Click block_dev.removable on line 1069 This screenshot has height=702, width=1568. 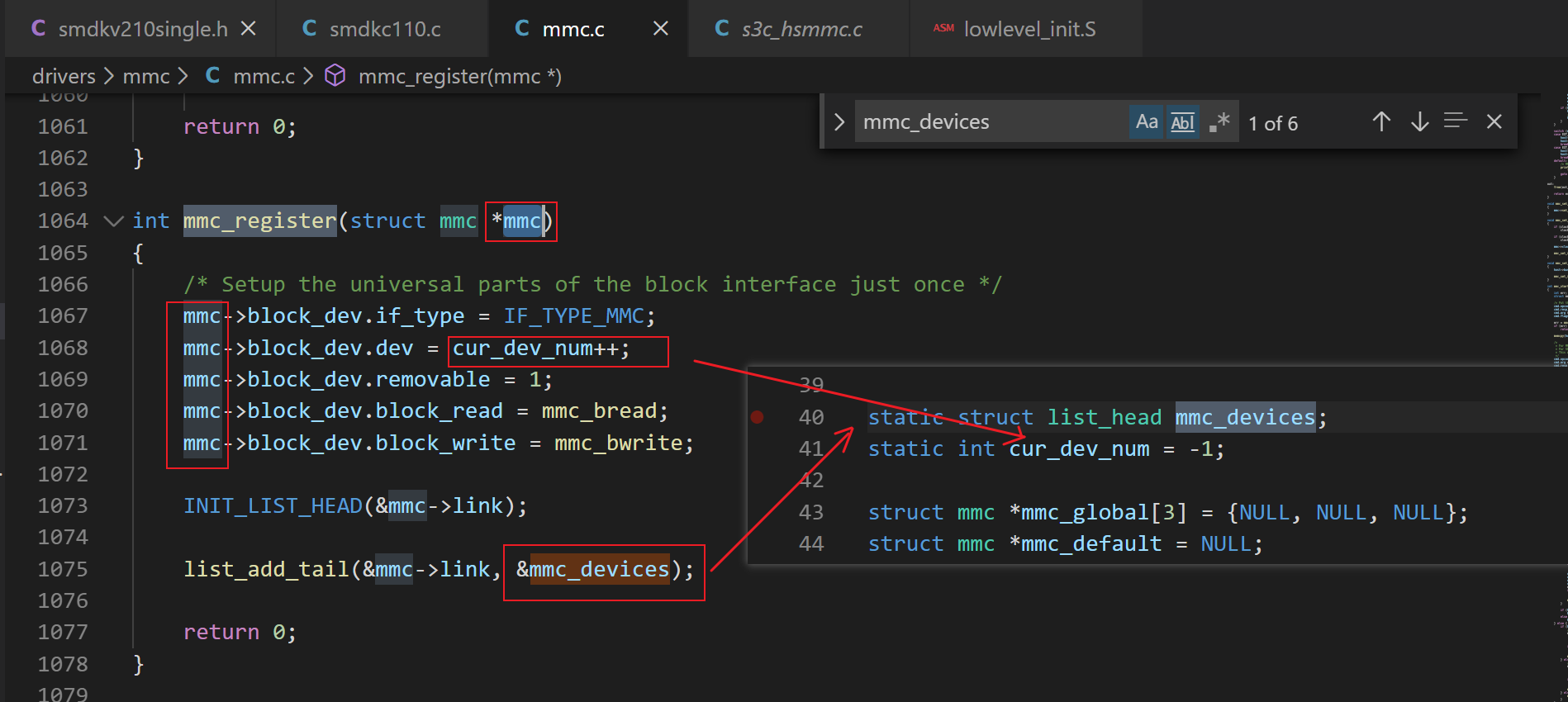tap(368, 380)
